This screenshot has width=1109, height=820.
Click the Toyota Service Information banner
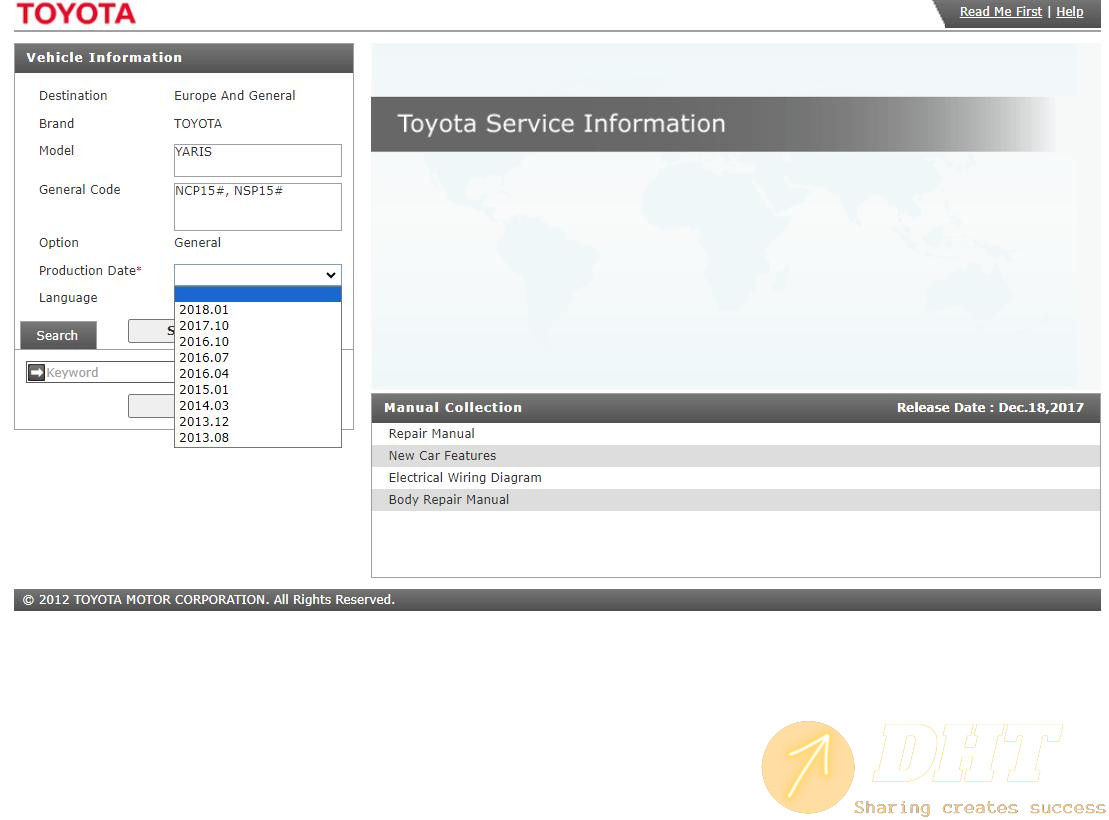(713, 124)
